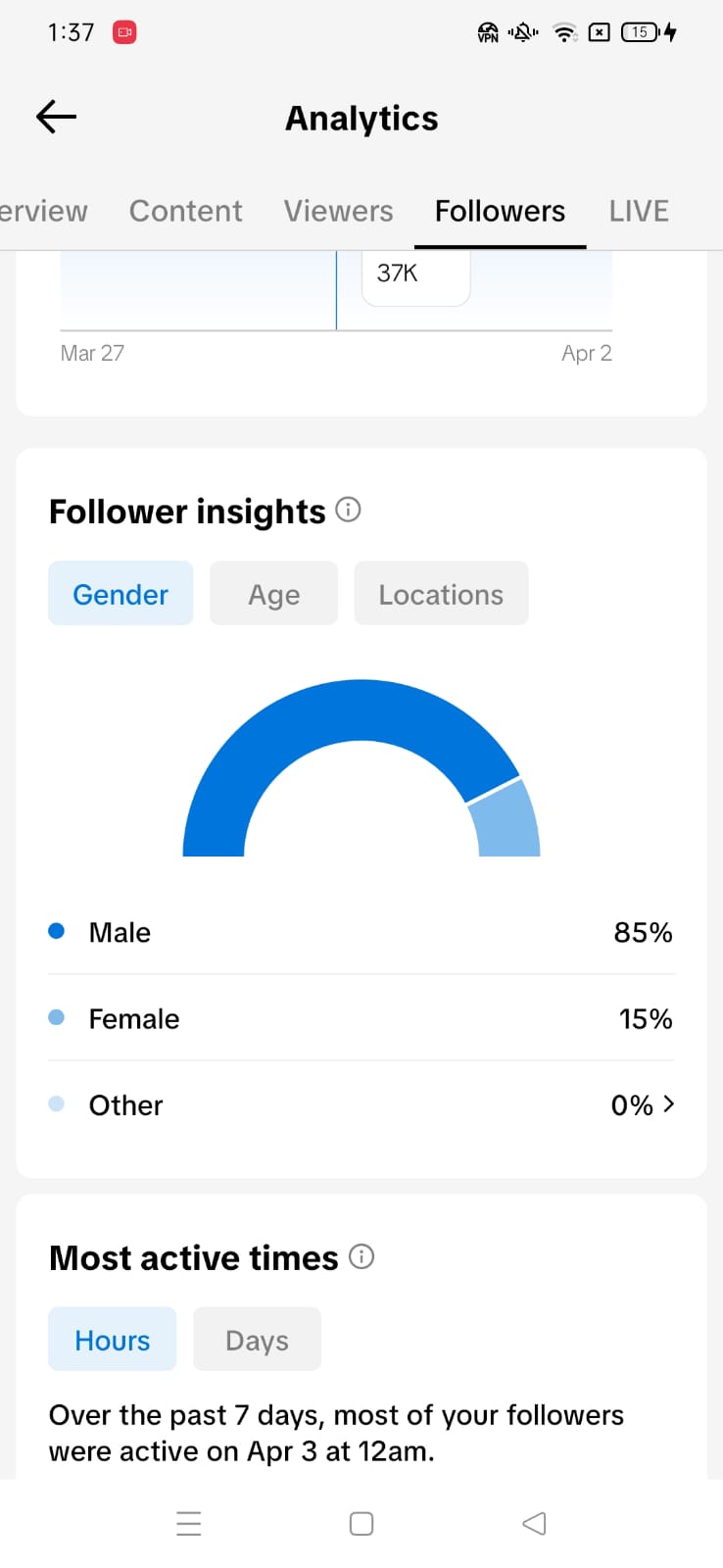The height and width of the screenshot is (1568, 723).
Task: Switch insights to Age
Action: 273,594
